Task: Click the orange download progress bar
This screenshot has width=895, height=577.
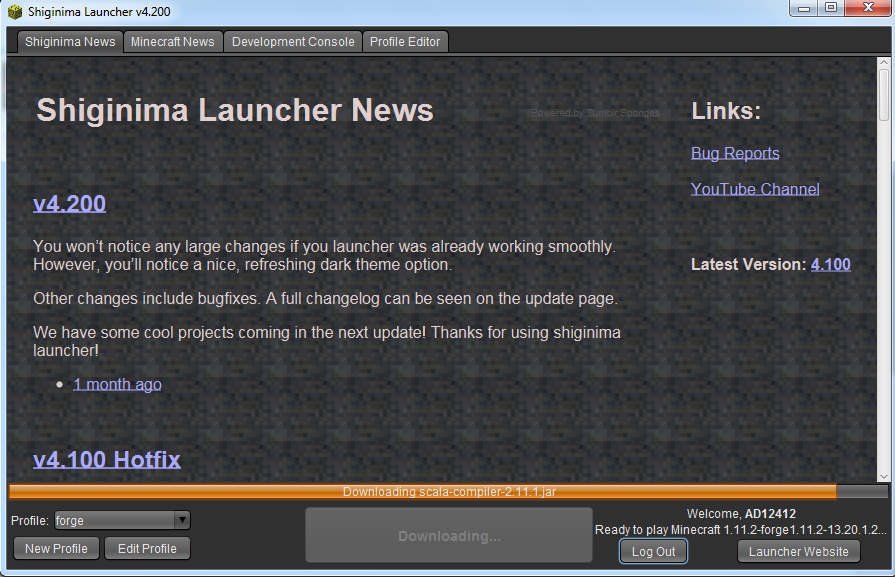Action: [448, 491]
